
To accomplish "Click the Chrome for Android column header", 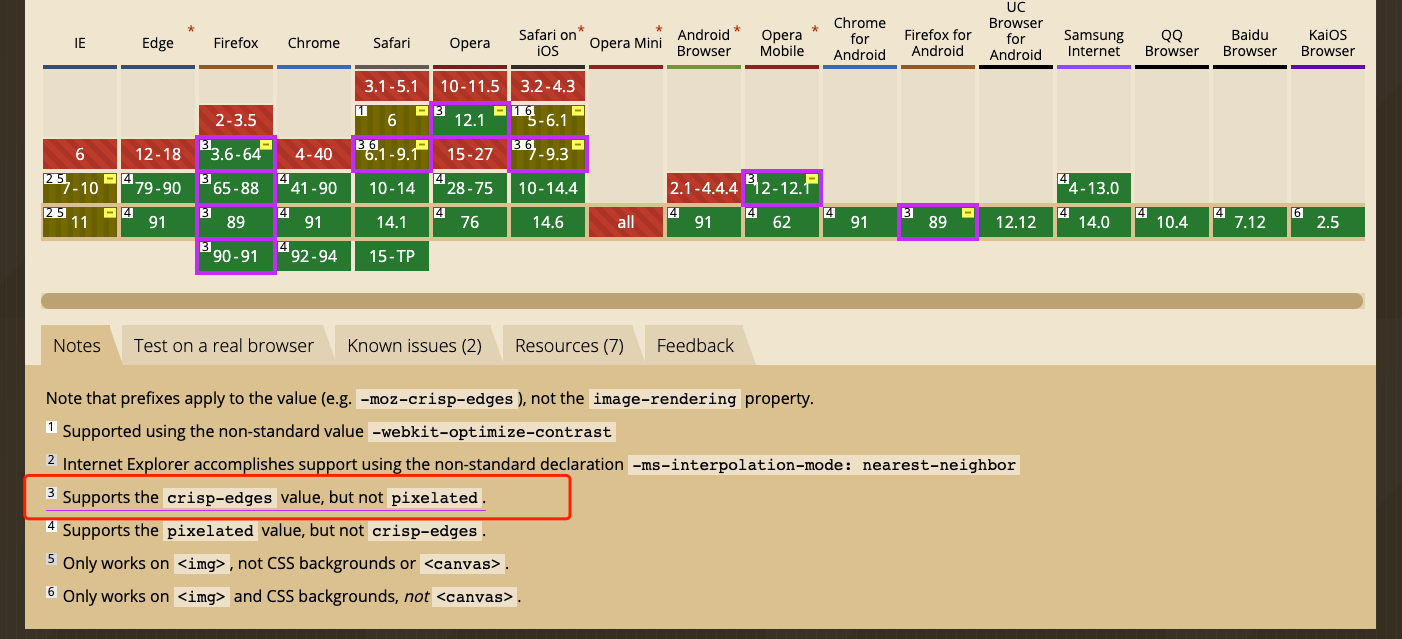I will pos(860,39).
